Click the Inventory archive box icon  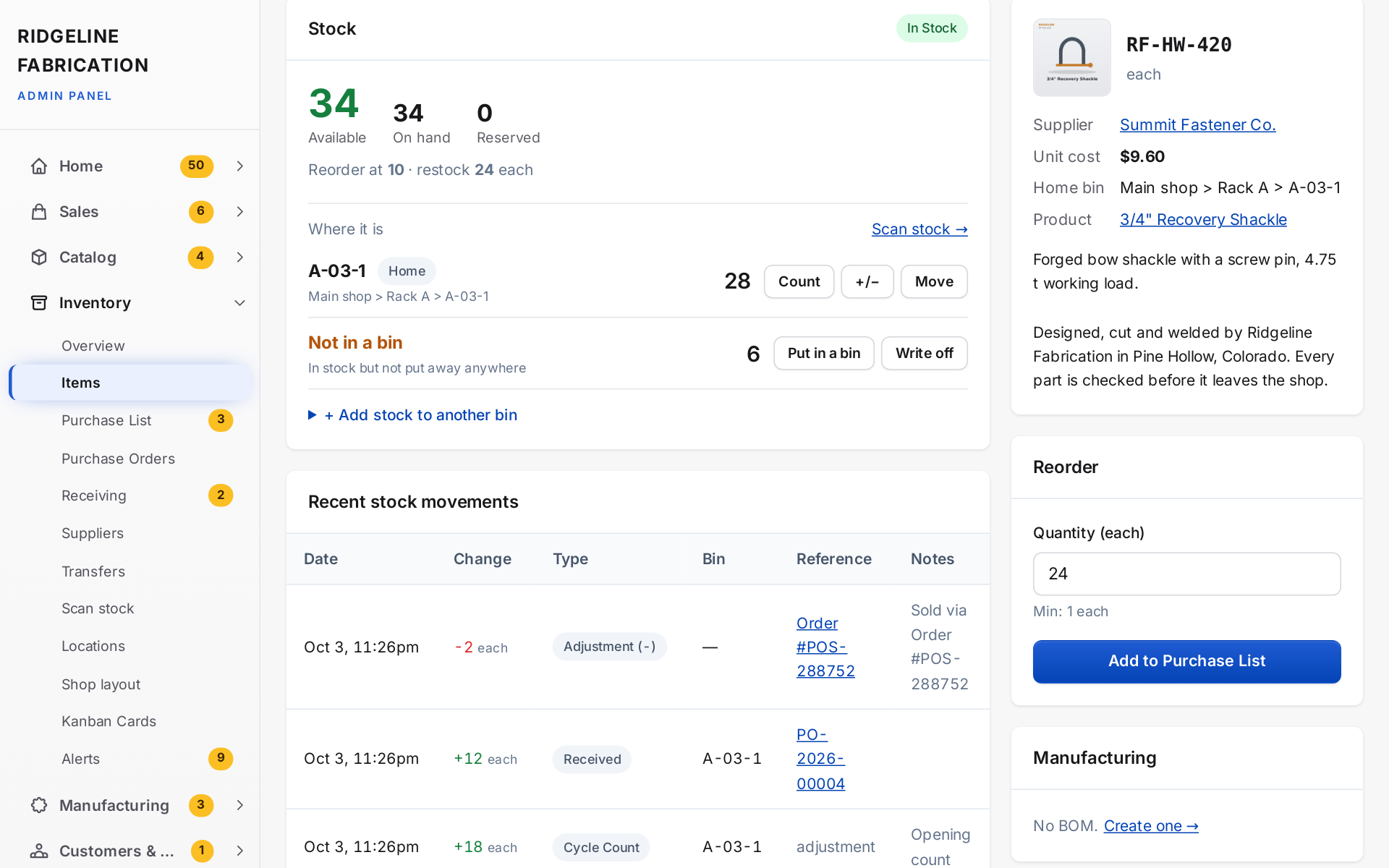click(39, 303)
